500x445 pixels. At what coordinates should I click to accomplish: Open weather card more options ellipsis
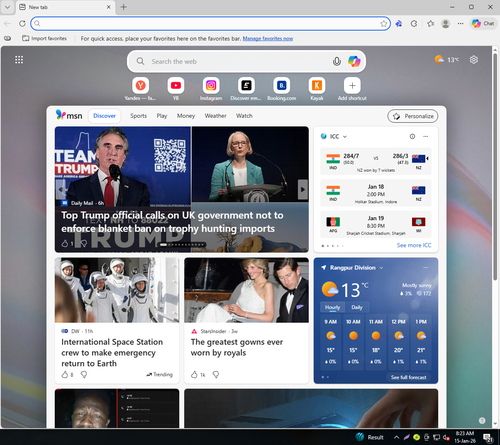[426, 267]
